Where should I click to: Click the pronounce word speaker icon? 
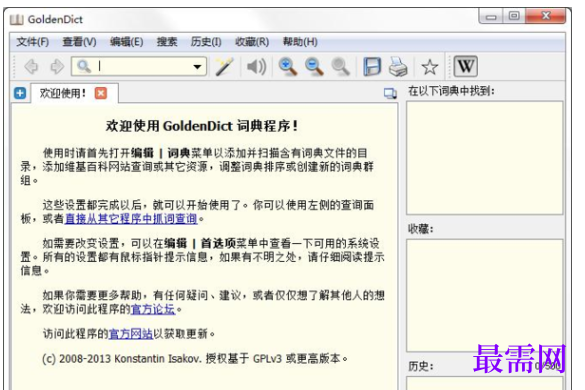(x=256, y=67)
